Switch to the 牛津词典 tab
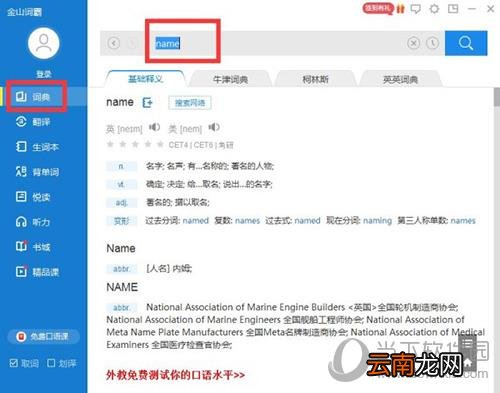 coord(230,79)
